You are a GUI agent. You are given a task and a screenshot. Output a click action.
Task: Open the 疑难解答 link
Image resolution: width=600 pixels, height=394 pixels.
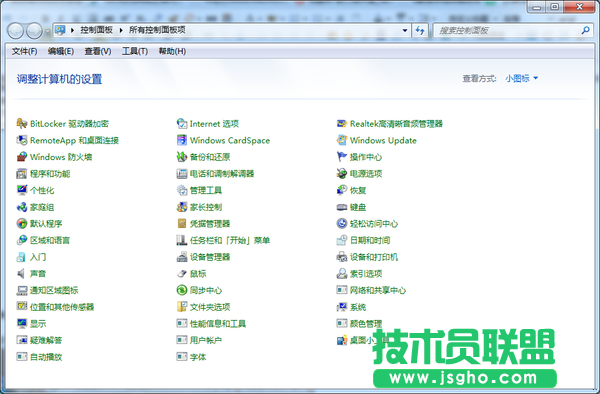(46, 340)
